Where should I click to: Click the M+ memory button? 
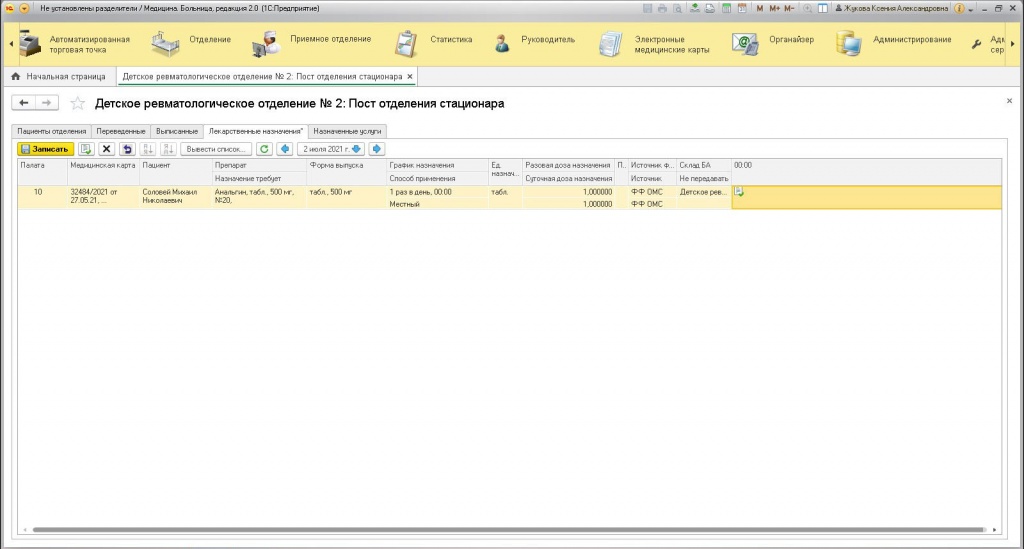[775, 8]
